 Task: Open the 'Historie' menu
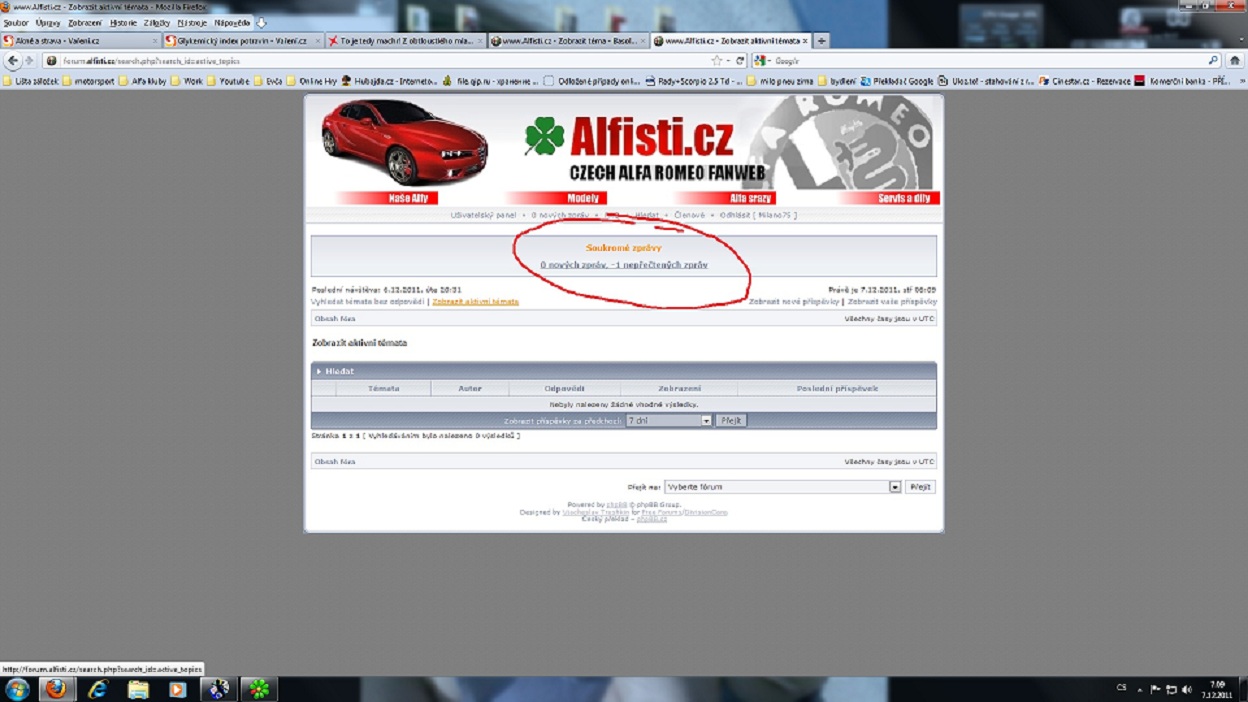pos(123,23)
